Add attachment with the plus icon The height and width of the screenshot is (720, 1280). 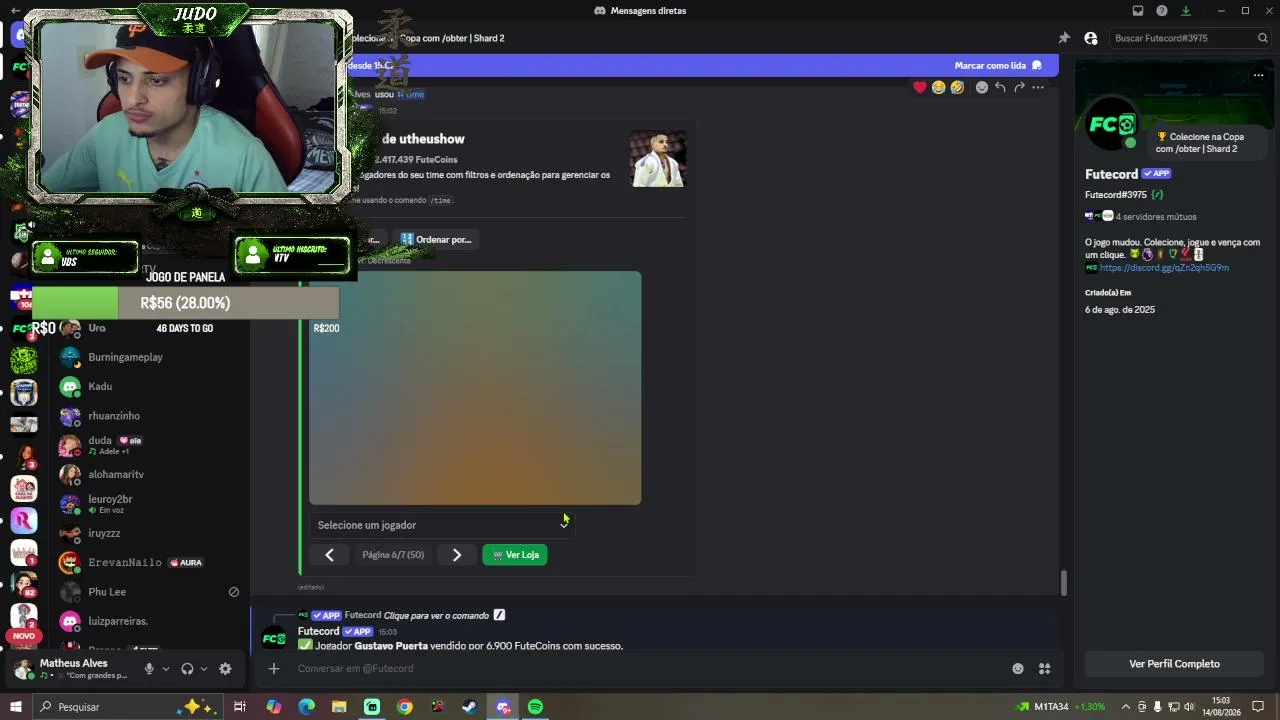click(273, 669)
